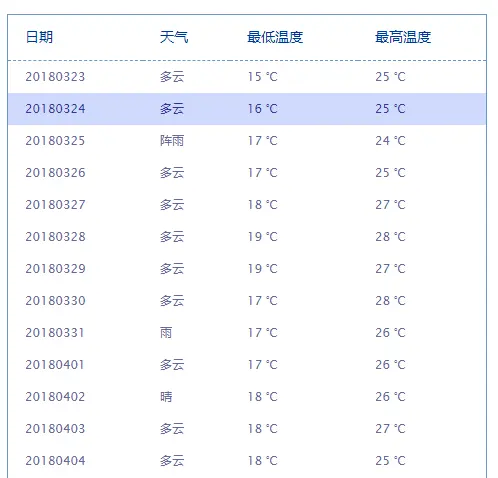This screenshot has height=478, width=498.
Task: Select date cell 20180327
Action: click(x=55, y=205)
